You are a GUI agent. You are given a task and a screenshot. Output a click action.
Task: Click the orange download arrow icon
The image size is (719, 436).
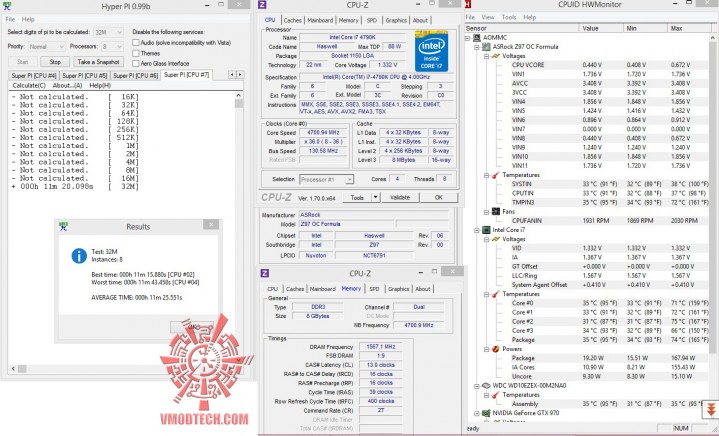tap(711, 409)
